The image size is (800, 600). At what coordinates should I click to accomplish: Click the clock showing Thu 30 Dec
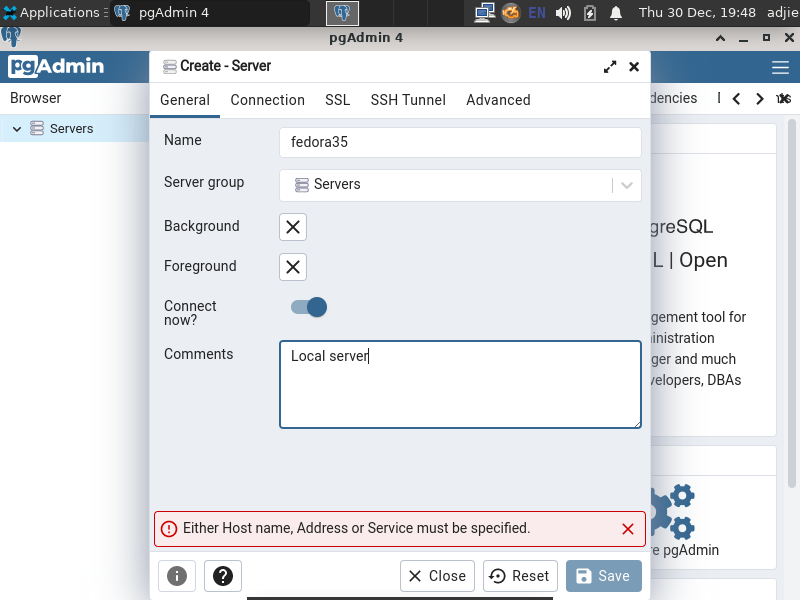[x=697, y=13]
